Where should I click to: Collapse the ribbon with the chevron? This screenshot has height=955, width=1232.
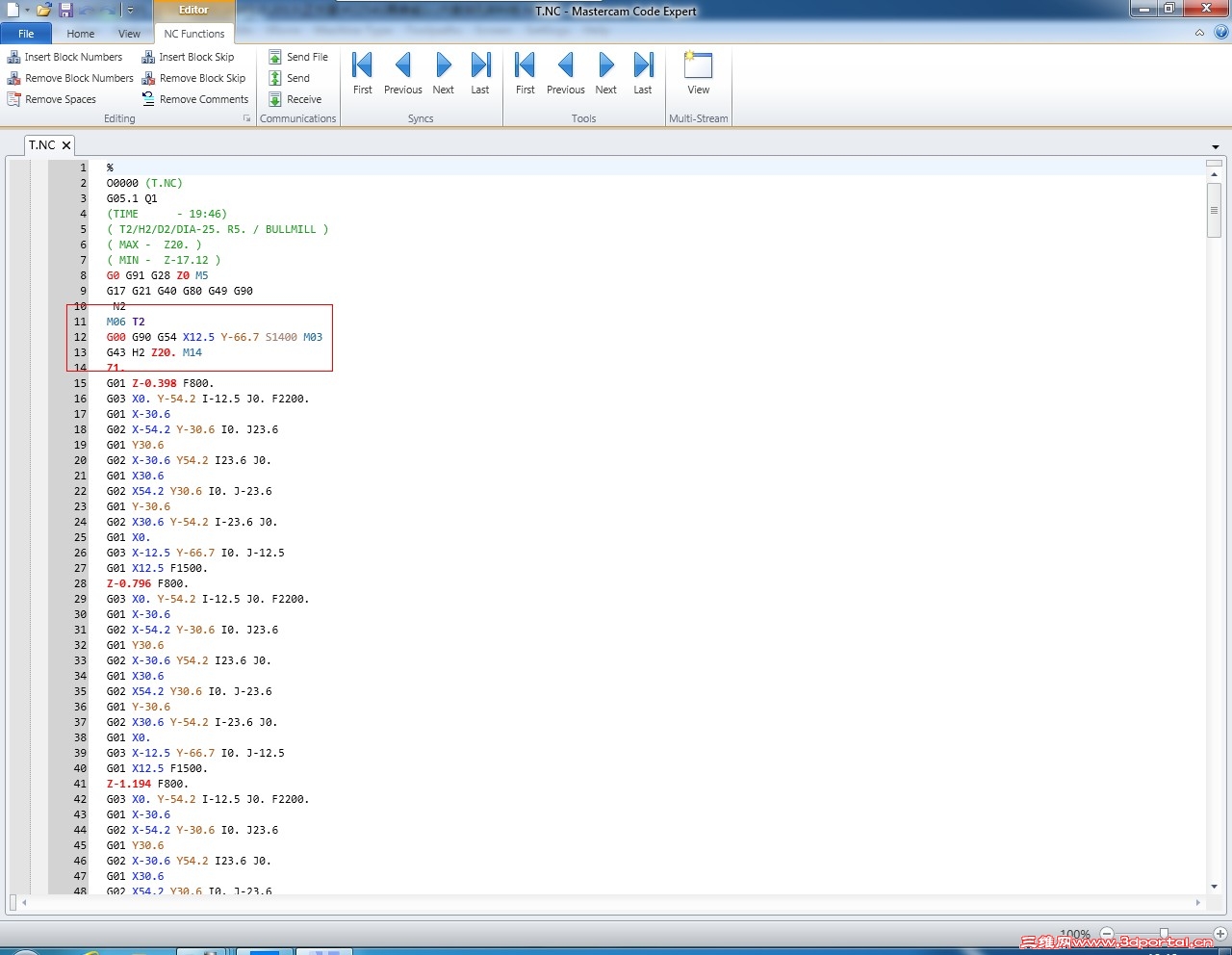click(x=1199, y=33)
